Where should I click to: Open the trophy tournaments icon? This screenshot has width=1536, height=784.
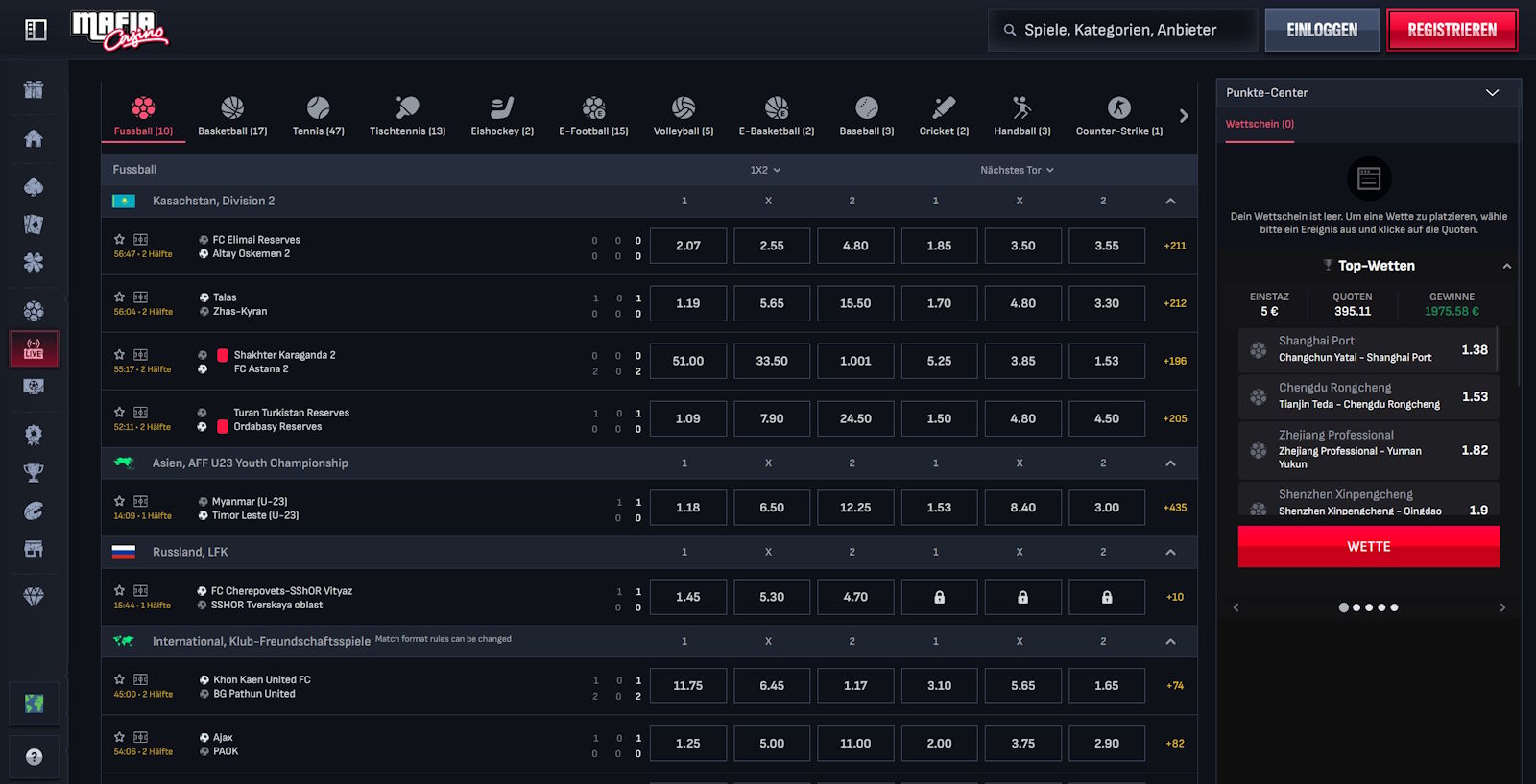pos(34,473)
